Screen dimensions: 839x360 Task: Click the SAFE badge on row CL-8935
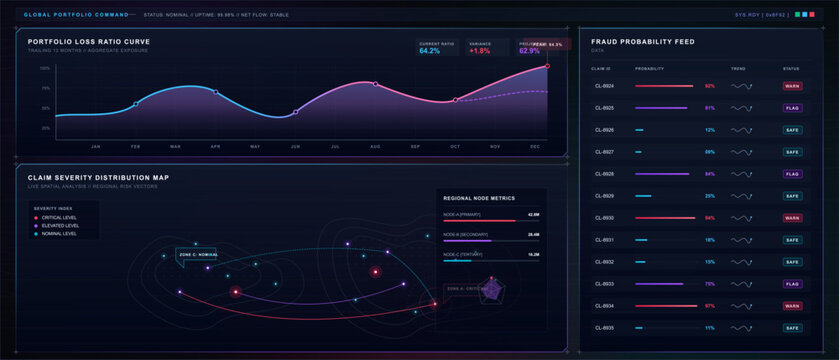pos(792,328)
